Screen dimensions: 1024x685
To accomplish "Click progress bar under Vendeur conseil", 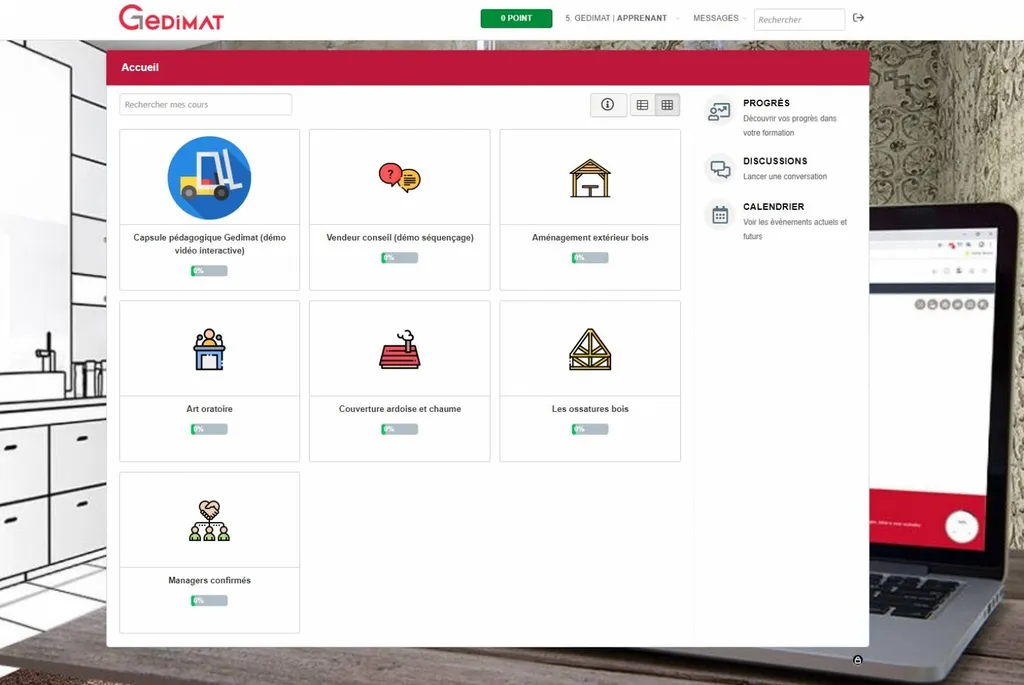I will pos(400,258).
